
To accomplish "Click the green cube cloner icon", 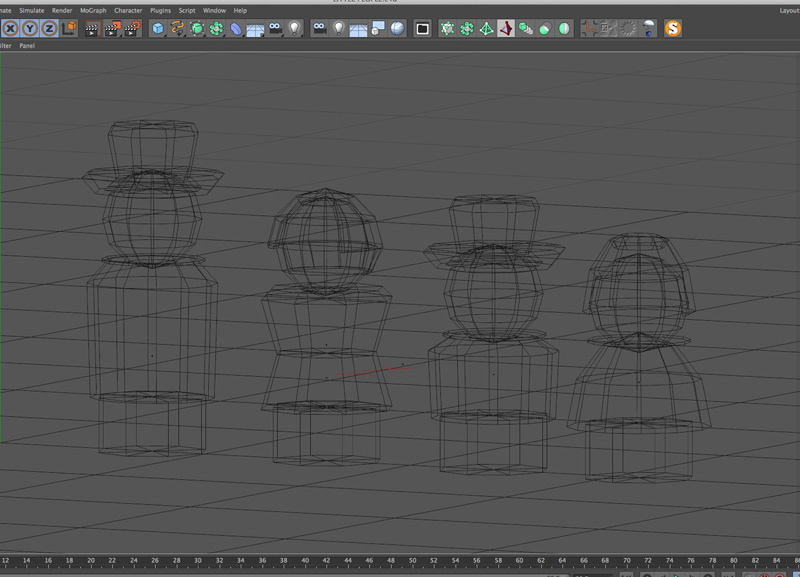I will [x=525, y=29].
